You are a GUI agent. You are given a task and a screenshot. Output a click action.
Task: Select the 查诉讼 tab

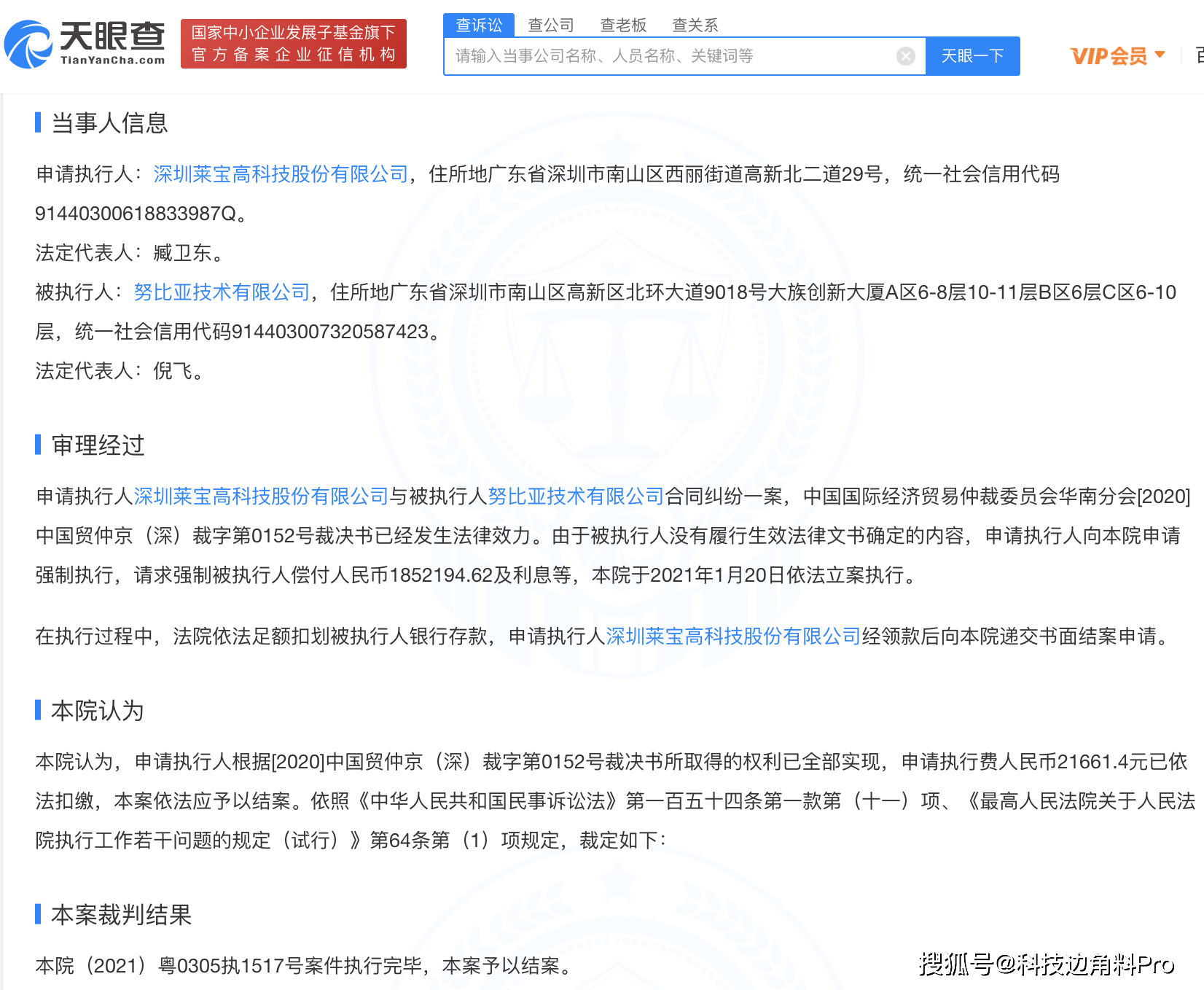click(479, 26)
